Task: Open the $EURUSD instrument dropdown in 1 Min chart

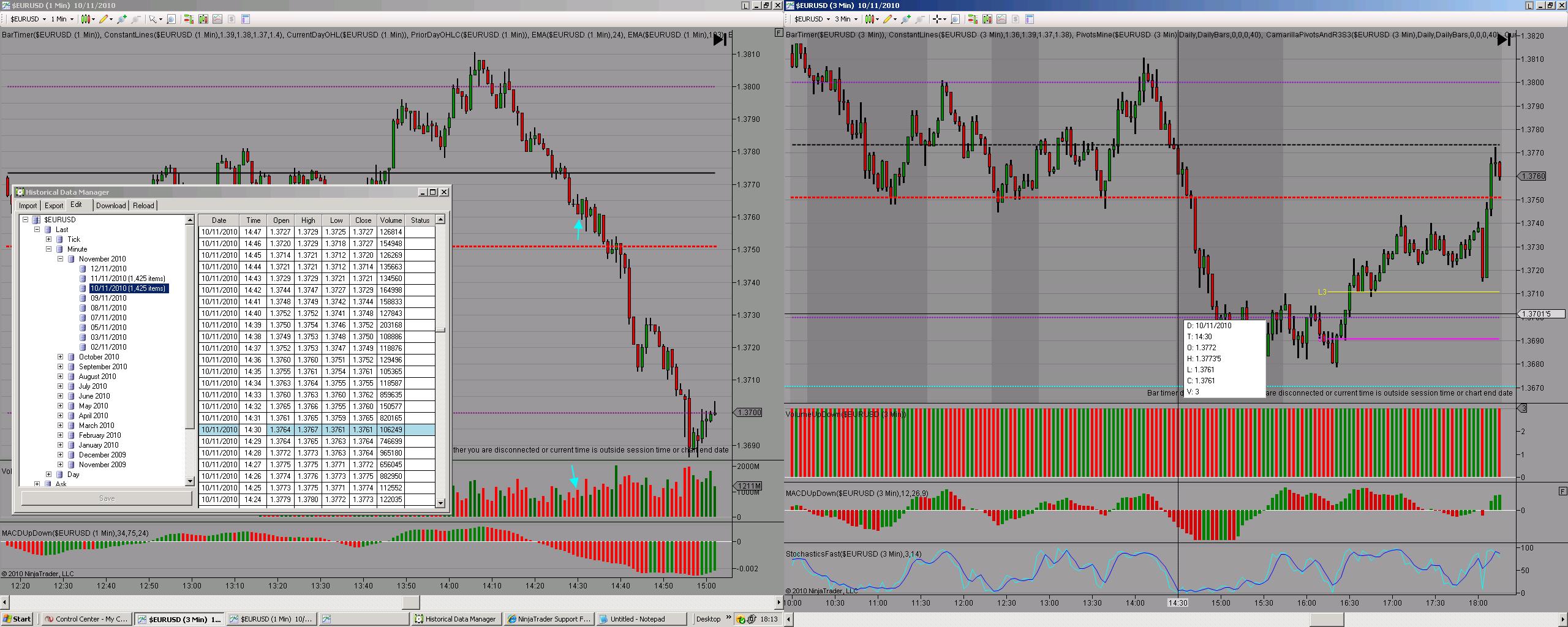Action: pyautogui.click(x=29, y=20)
